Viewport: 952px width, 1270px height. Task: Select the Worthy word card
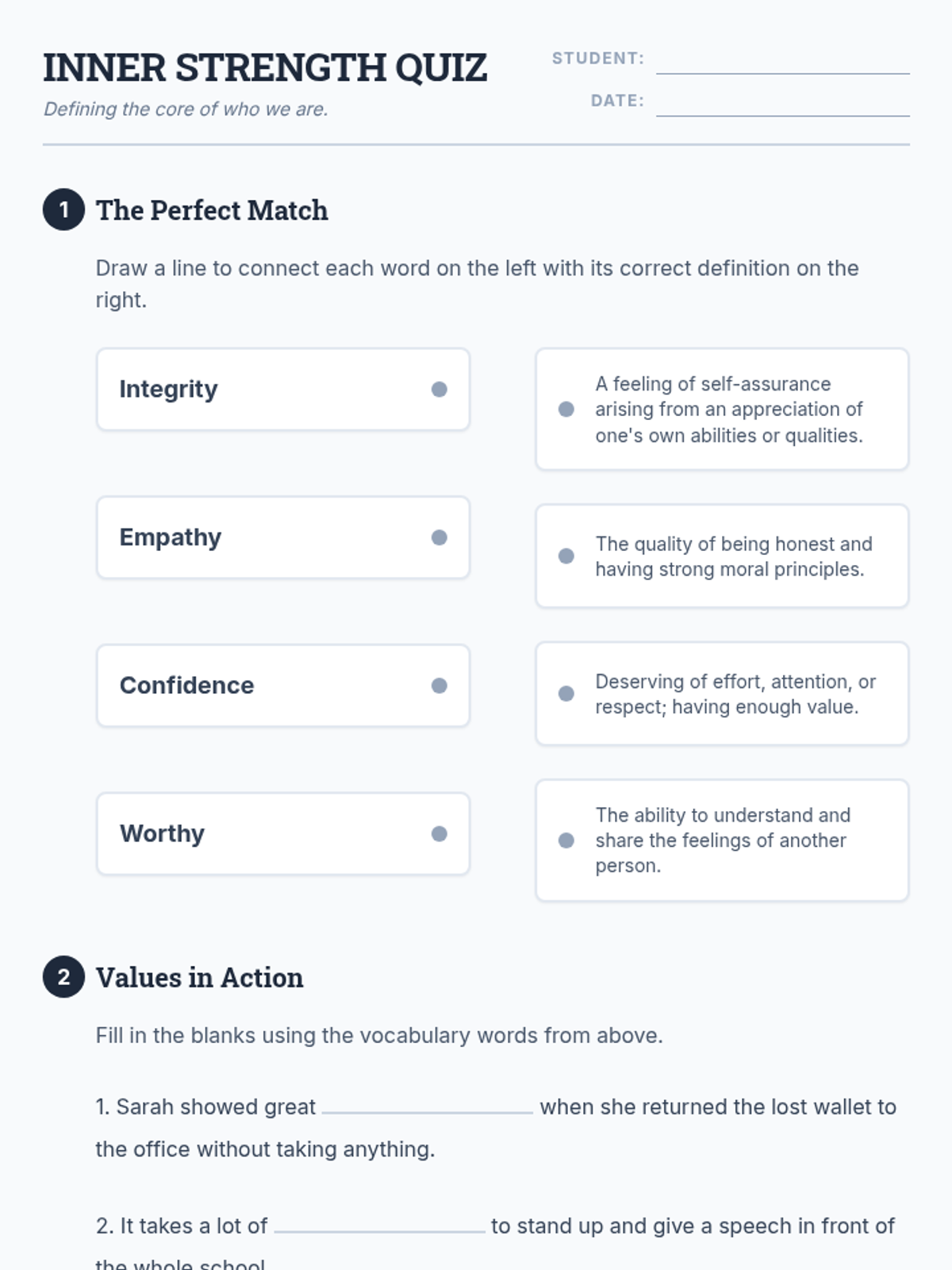tap(262, 833)
